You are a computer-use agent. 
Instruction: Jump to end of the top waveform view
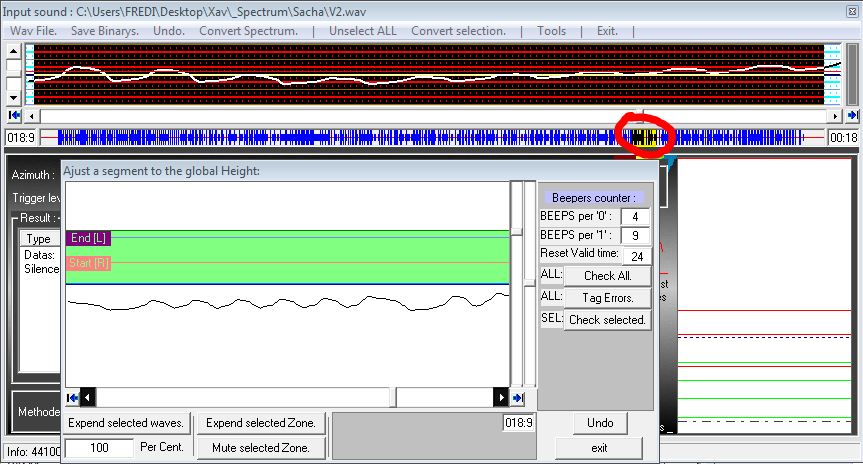coord(852,116)
